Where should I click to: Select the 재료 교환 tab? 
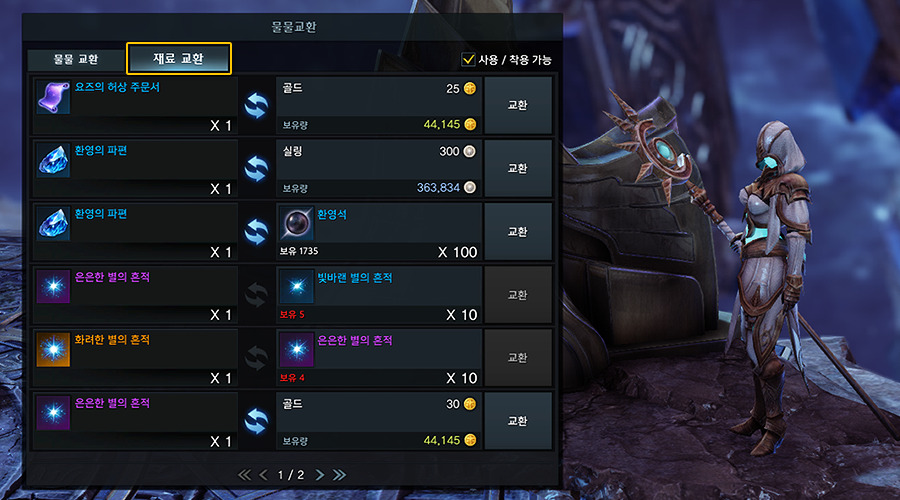pyautogui.click(x=179, y=59)
